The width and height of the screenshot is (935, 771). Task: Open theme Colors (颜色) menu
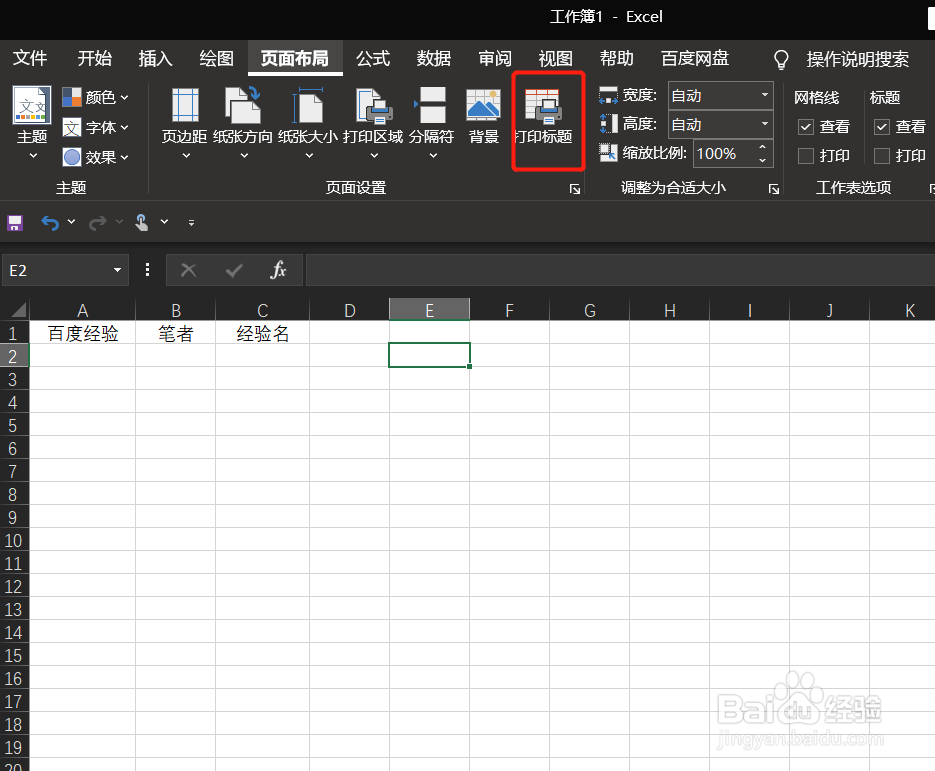(95, 97)
